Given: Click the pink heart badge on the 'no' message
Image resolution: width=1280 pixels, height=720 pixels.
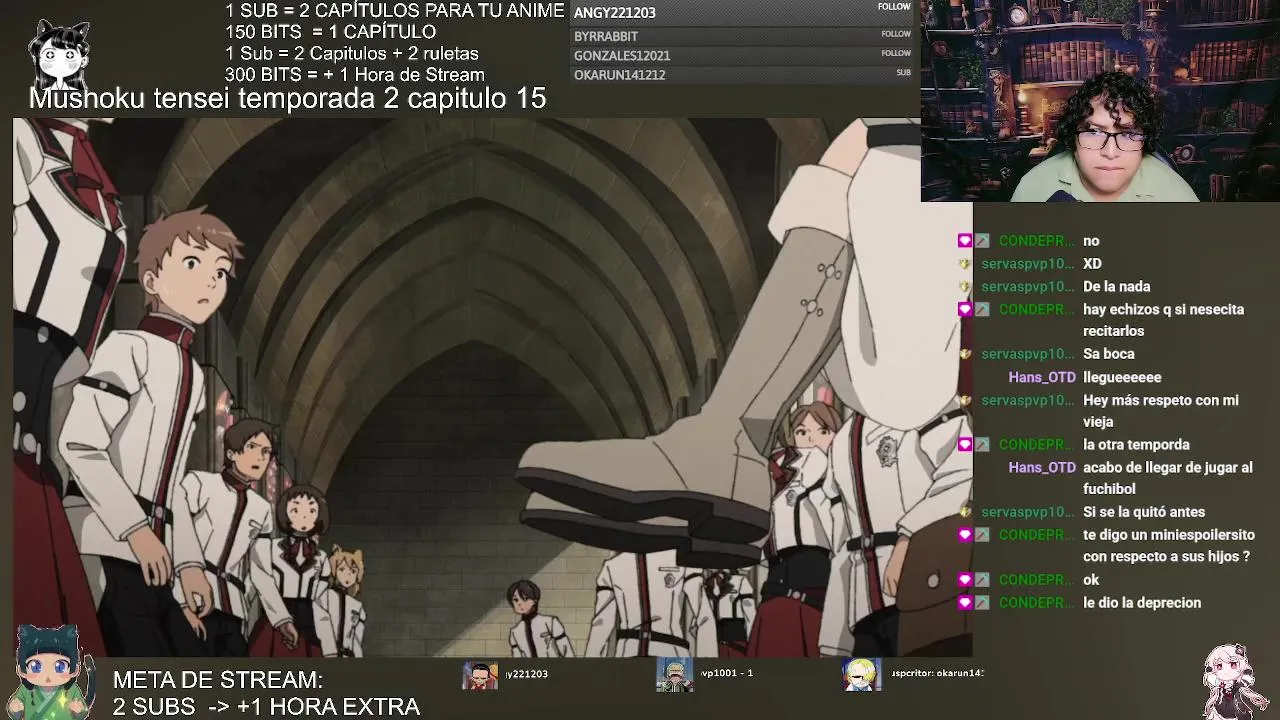Looking at the screenshot, I should click(965, 241).
